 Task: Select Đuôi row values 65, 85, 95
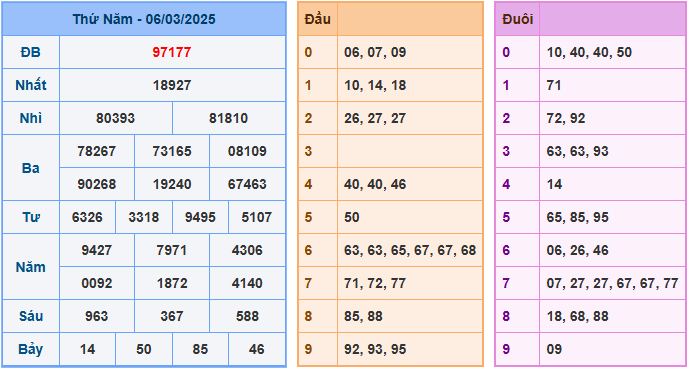tap(578, 217)
